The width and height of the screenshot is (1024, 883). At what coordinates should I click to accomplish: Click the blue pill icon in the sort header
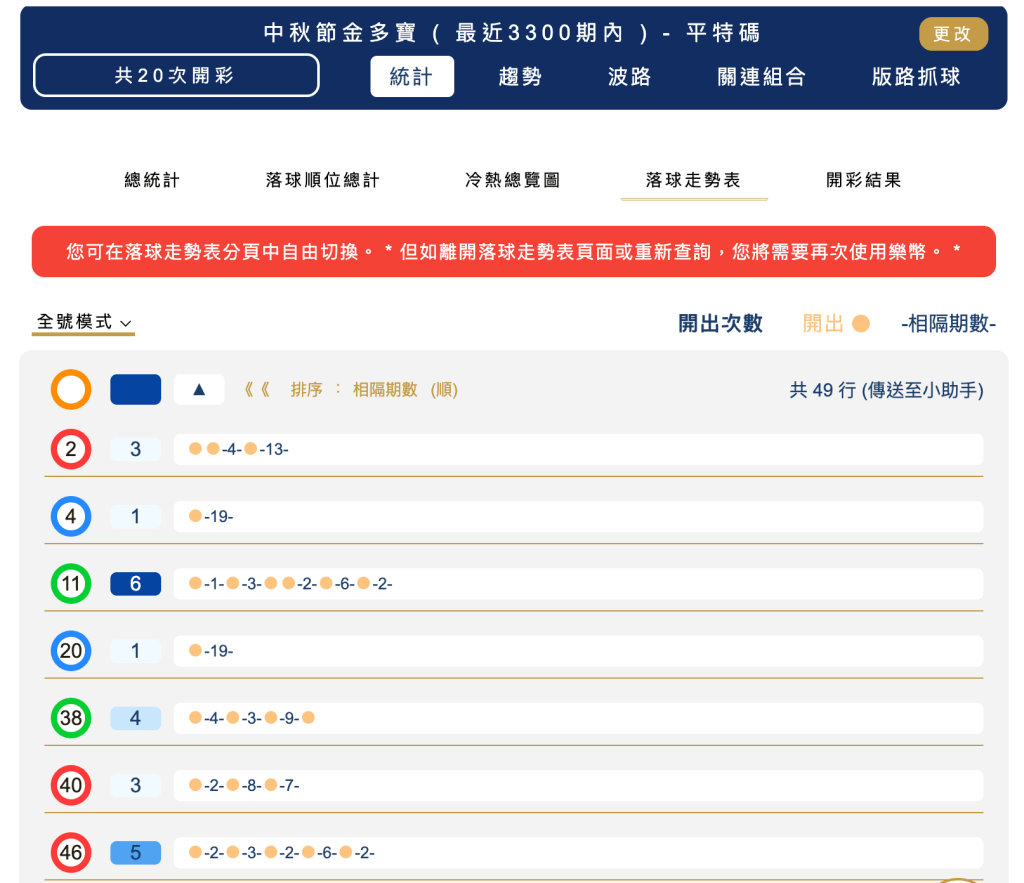135,389
